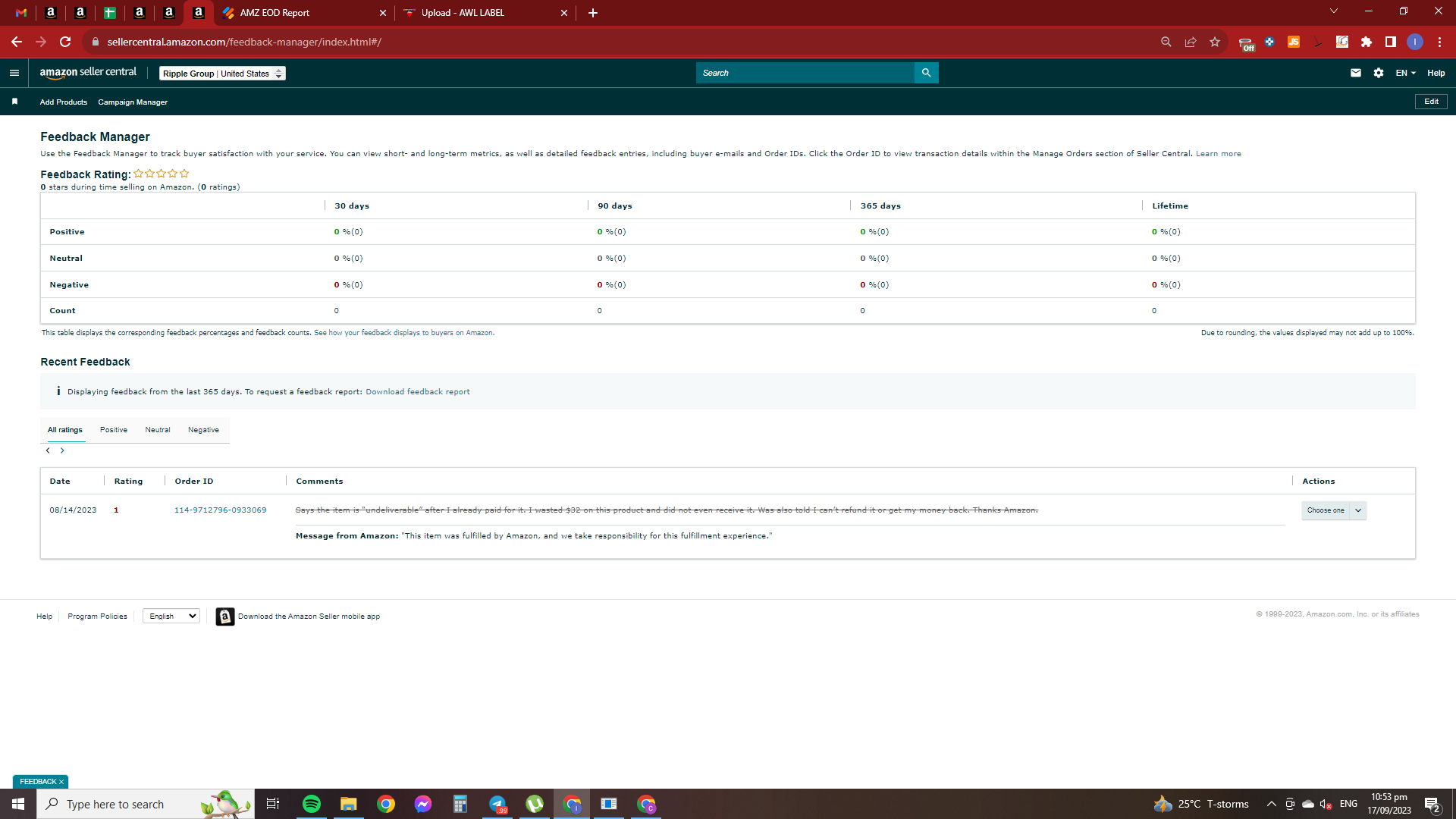Click the search magnifier button

pos(926,73)
